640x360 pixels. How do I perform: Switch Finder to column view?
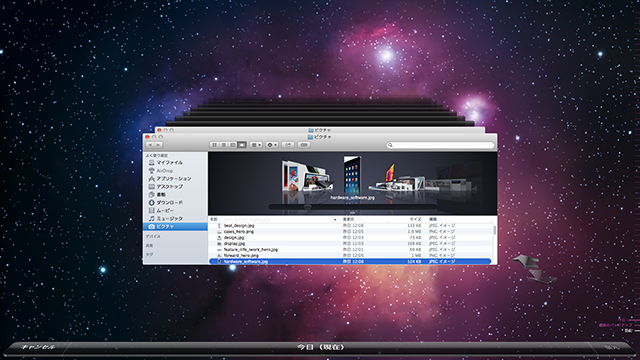click(233, 145)
